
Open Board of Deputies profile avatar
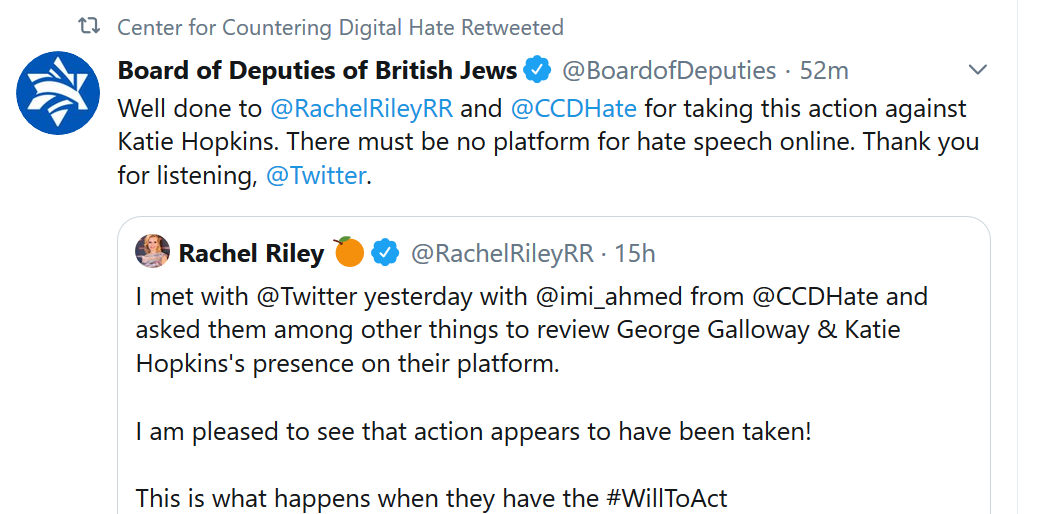[58, 93]
